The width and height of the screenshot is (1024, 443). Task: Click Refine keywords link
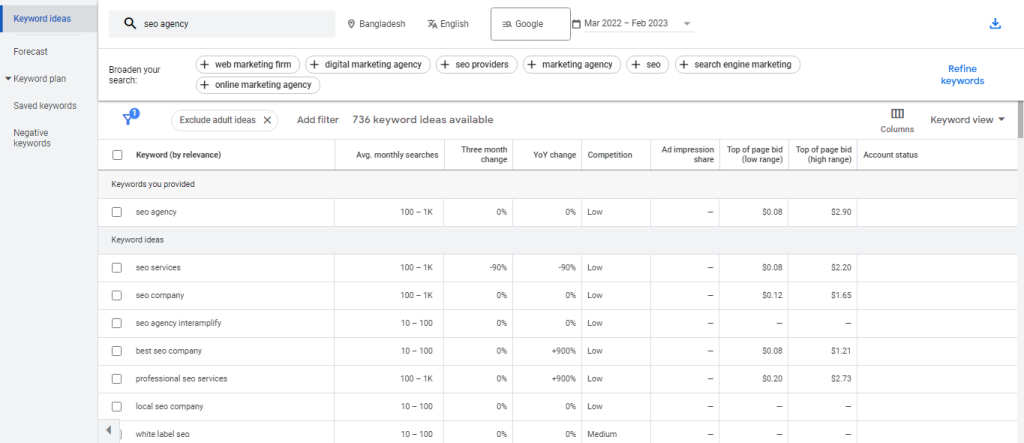(x=962, y=74)
